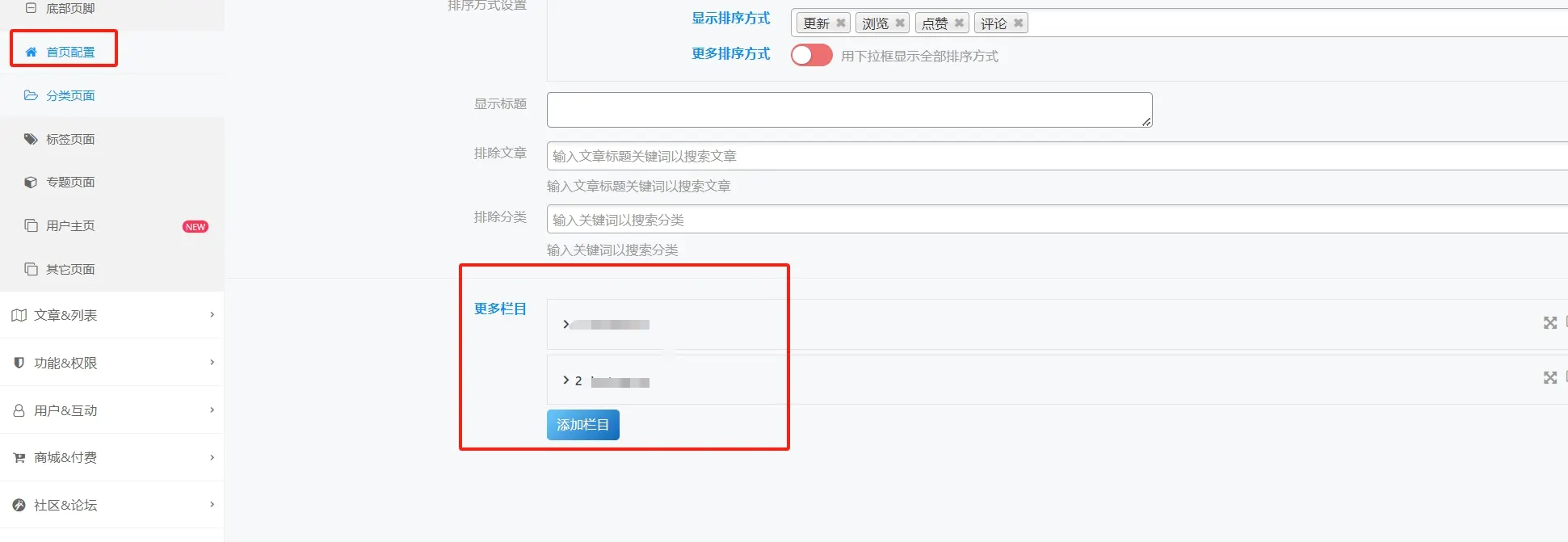
Task: Click the copy icon beside 其它页面
Action: [x=31, y=269]
